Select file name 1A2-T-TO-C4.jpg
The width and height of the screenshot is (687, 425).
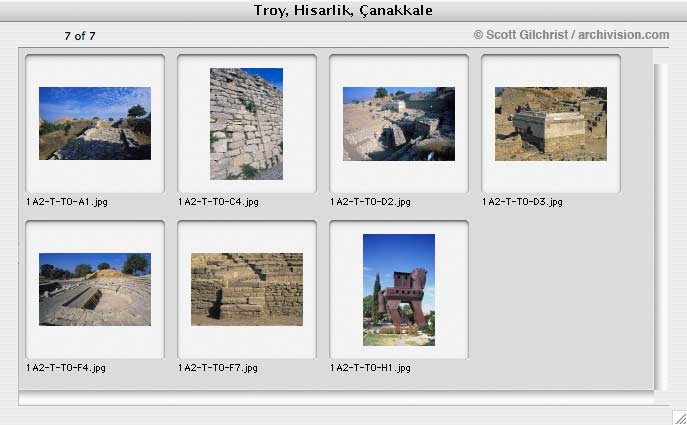point(218,202)
